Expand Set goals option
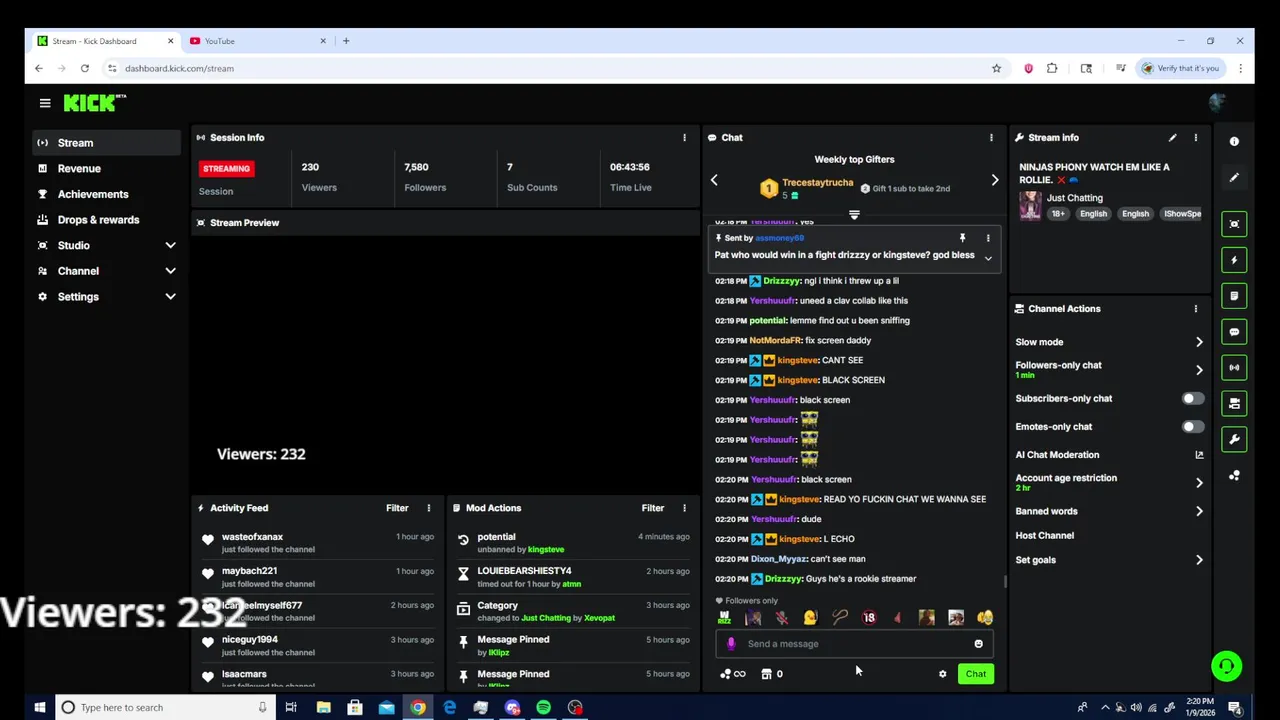The height and width of the screenshot is (720, 1280). (x=1199, y=560)
